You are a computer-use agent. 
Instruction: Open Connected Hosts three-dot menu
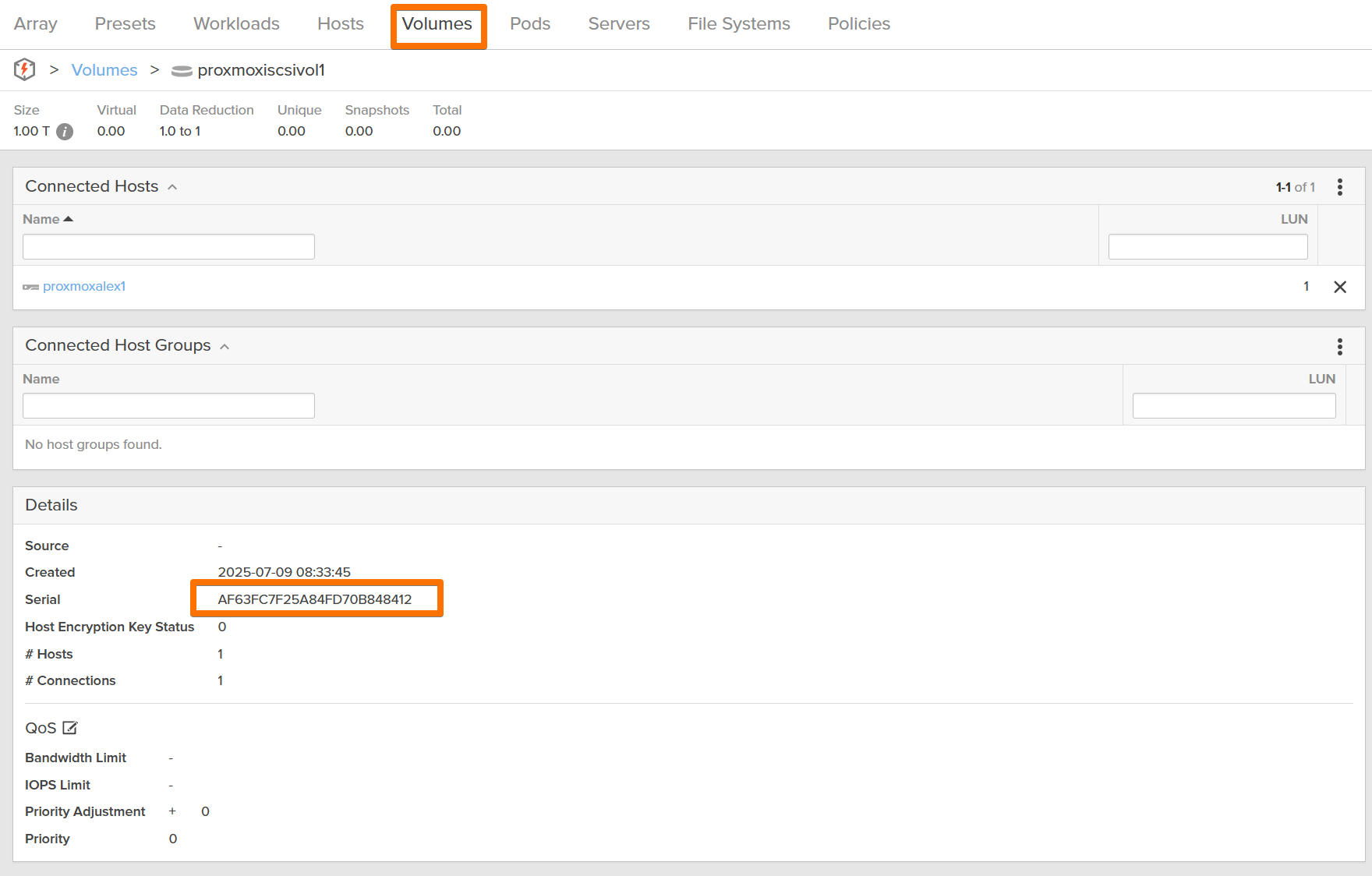click(1339, 187)
